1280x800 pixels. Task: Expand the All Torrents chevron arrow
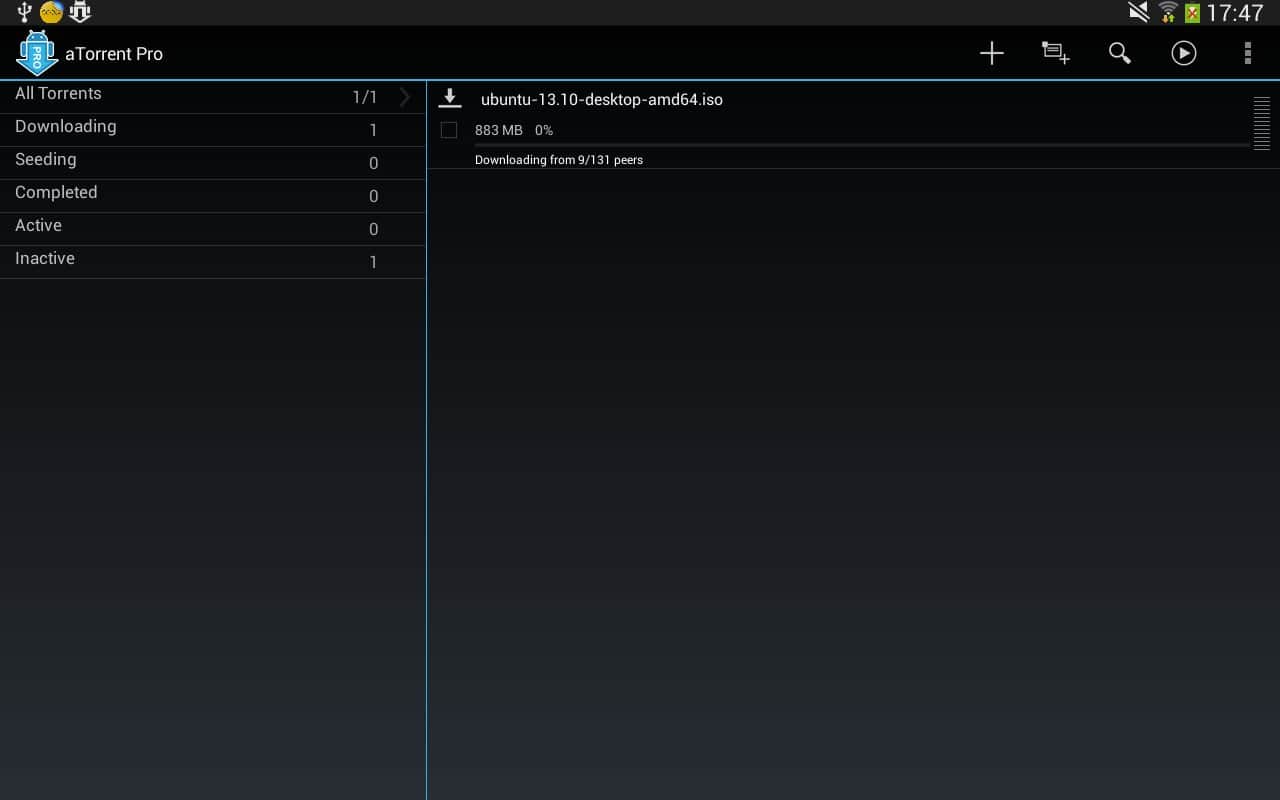tap(405, 97)
